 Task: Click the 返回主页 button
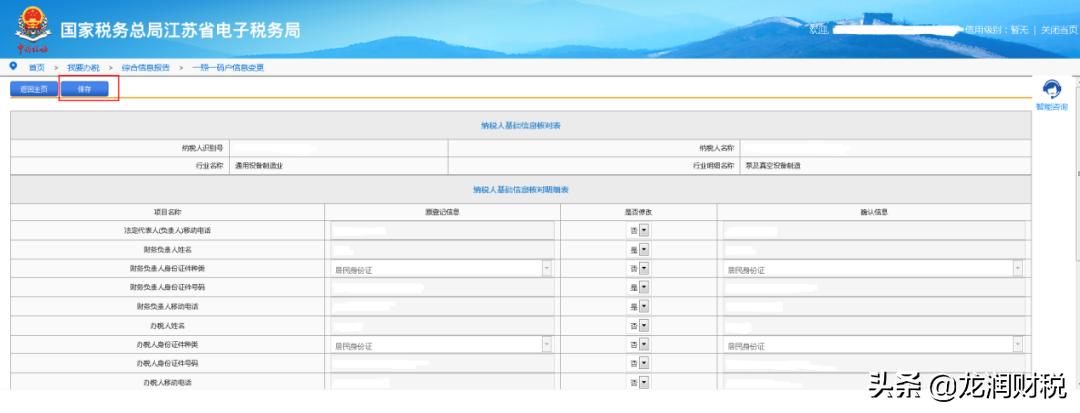(34, 89)
